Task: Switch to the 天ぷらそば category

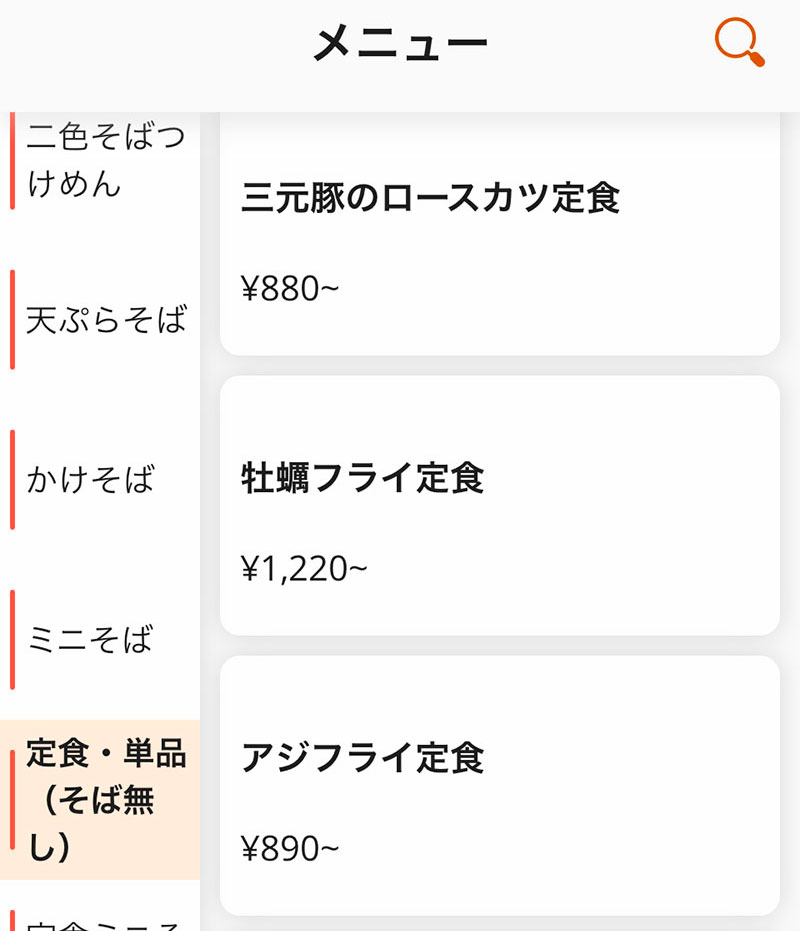Action: click(x=106, y=320)
